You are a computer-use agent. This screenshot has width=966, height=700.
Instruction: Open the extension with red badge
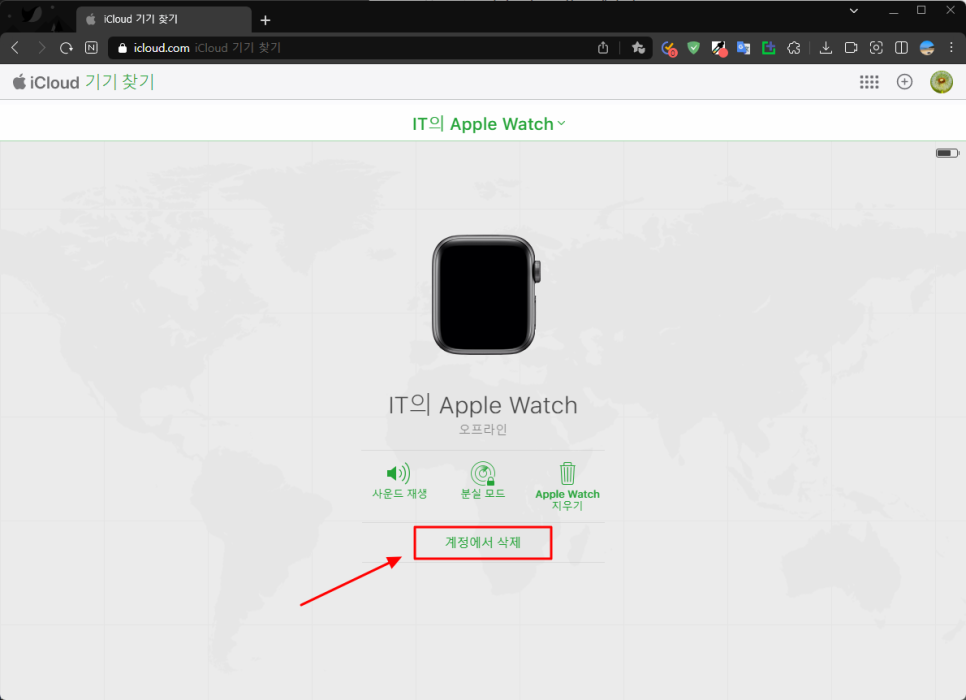pos(668,48)
